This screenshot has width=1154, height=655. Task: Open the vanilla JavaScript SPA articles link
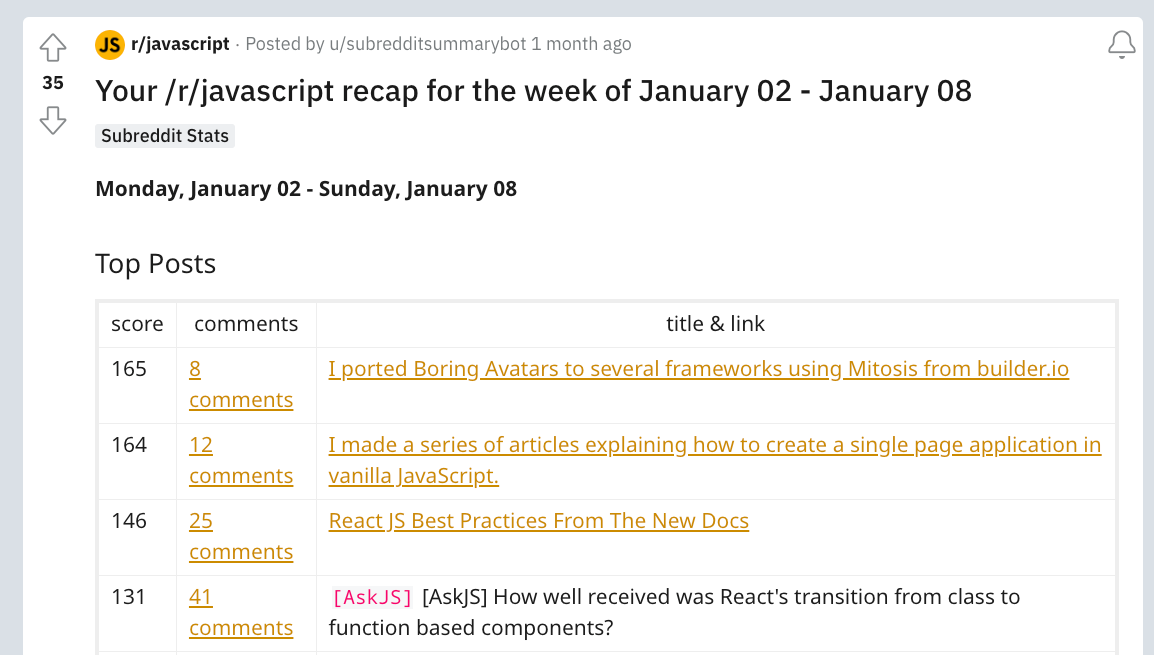(714, 445)
